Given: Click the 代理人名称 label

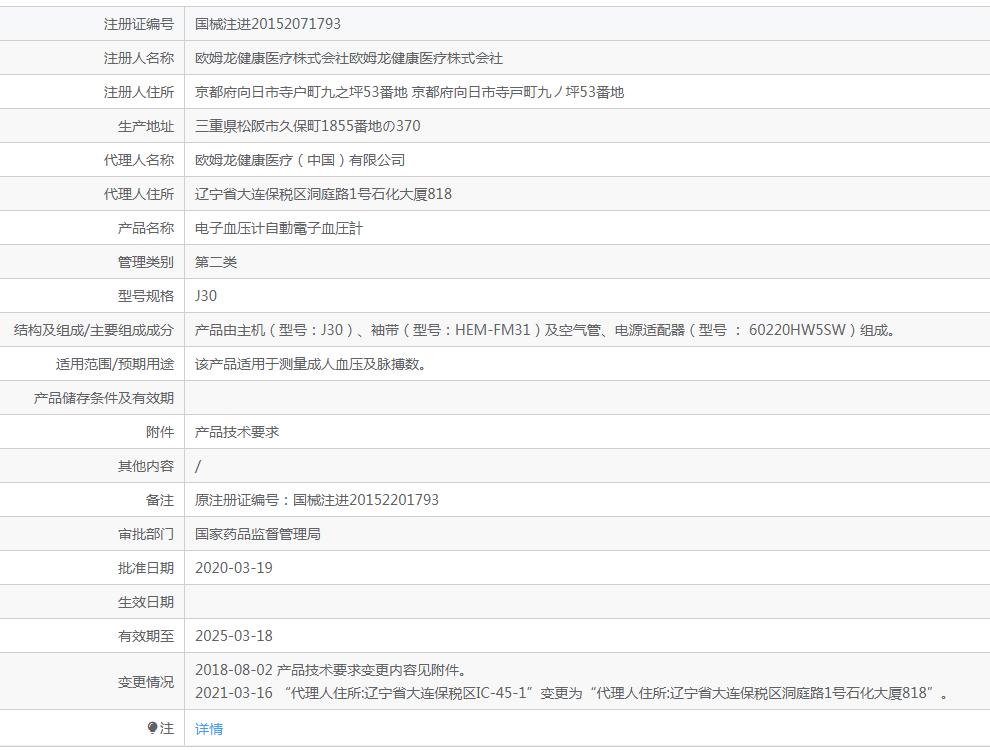Looking at the screenshot, I should coord(139,160).
